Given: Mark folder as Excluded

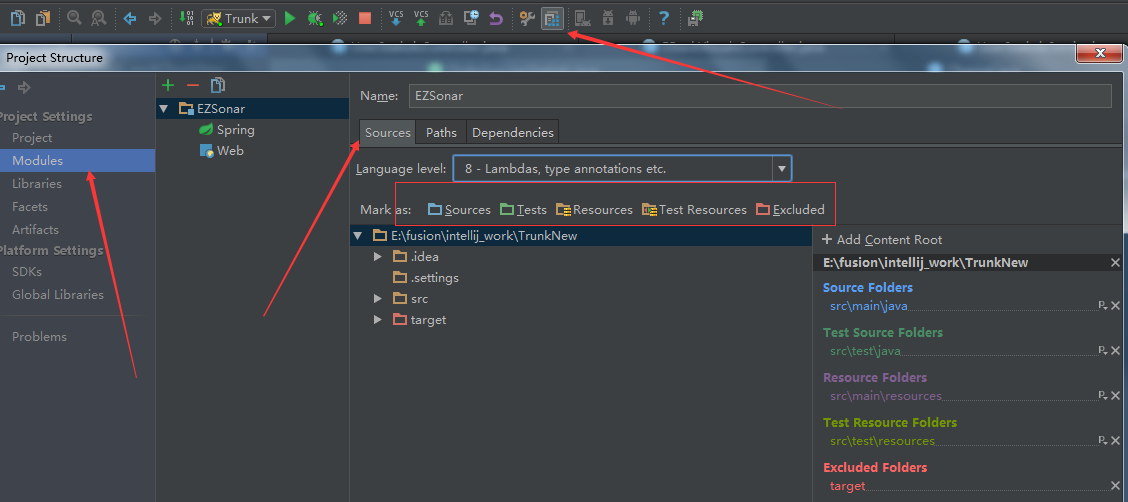Looking at the screenshot, I should pyautogui.click(x=790, y=210).
